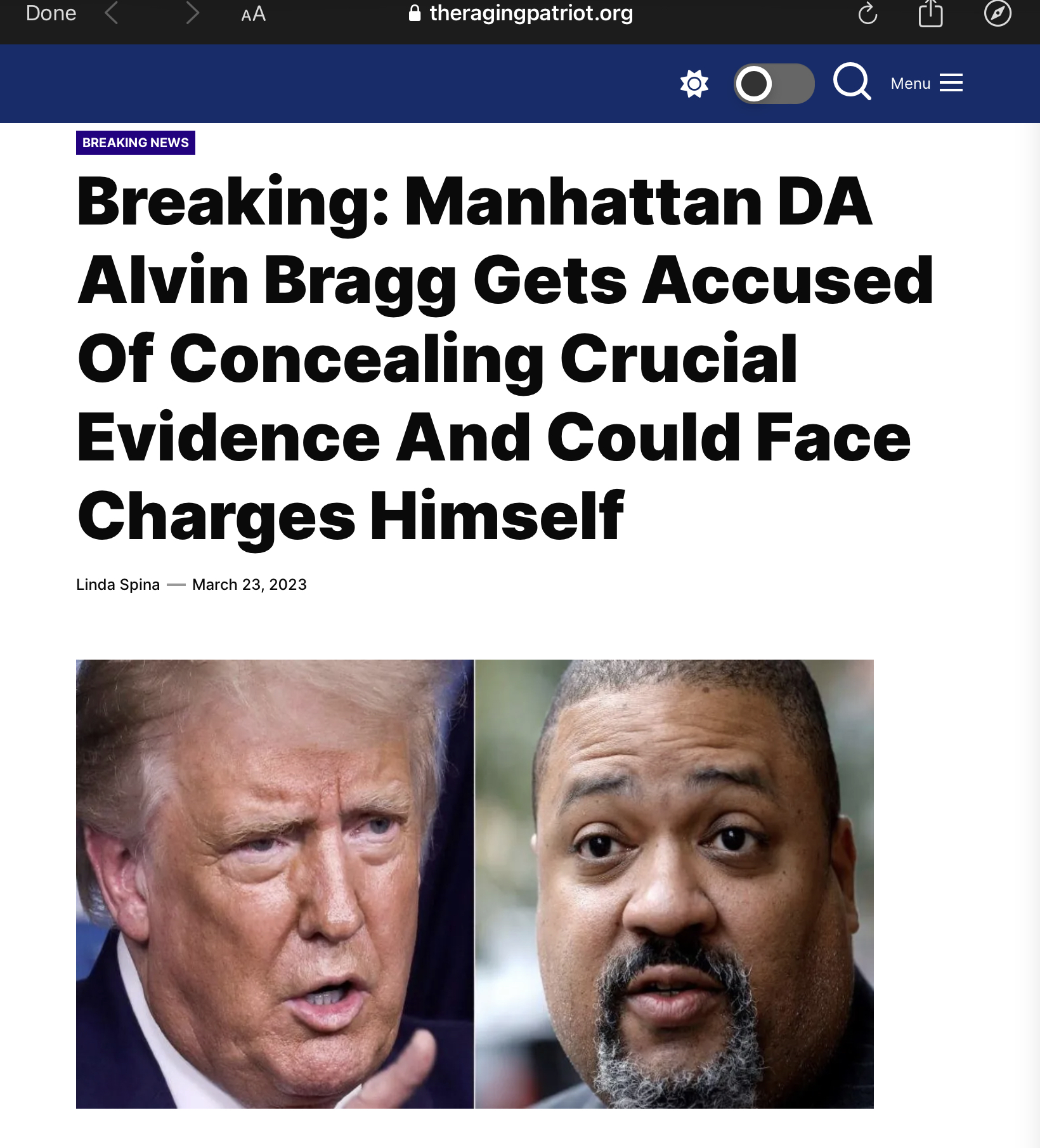Tap the Done button in browser bar
The width and height of the screenshot is (1040, 1148).
pyautogui.click(x=51, y=13)
